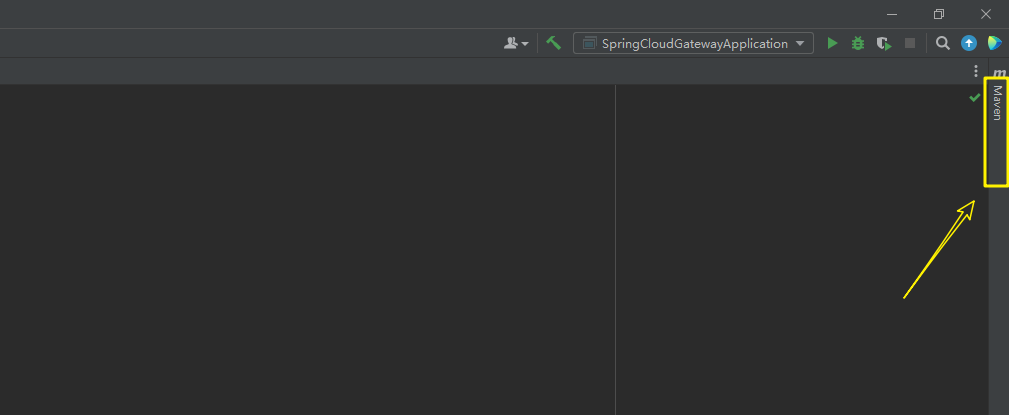This screenshot has width=1009, height=415.
Task: Open the user account profile dropdown
Action: [x=516, y=43]
